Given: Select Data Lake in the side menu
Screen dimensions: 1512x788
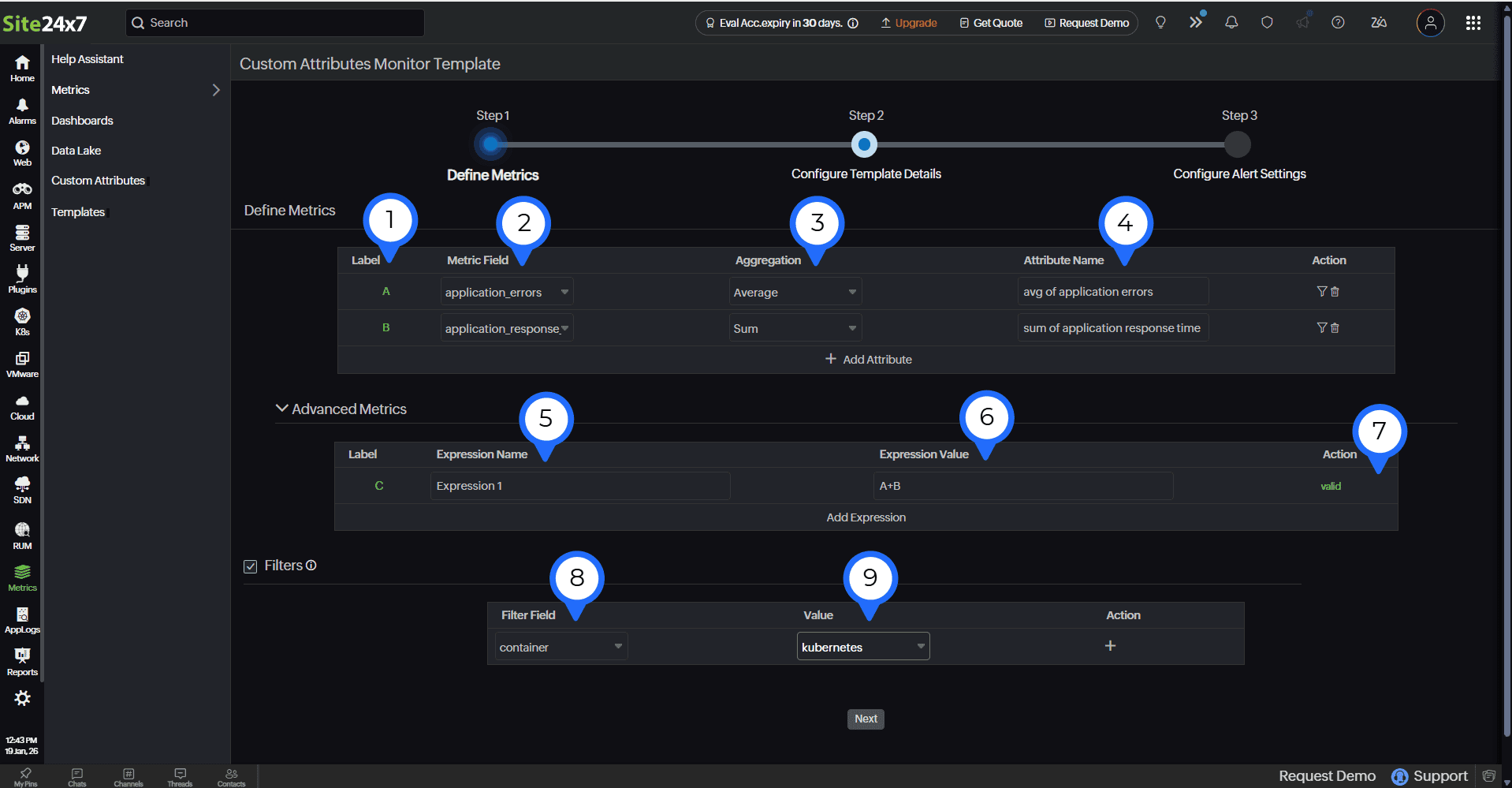Looking at the screenshot, I should (x=76, y=151).
